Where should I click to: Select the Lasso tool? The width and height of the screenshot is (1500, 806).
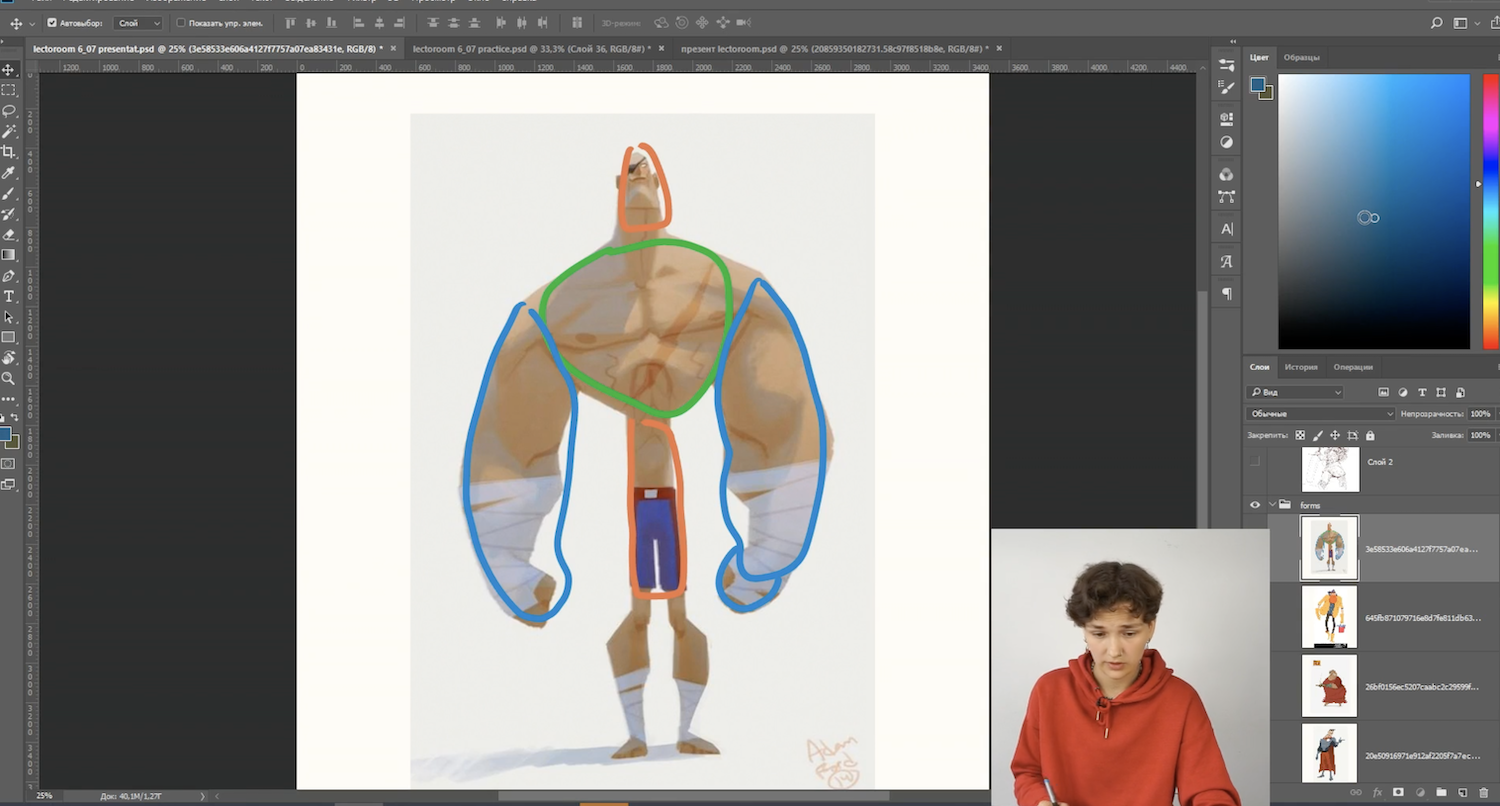pyautogui.click(x=9, y=111)
